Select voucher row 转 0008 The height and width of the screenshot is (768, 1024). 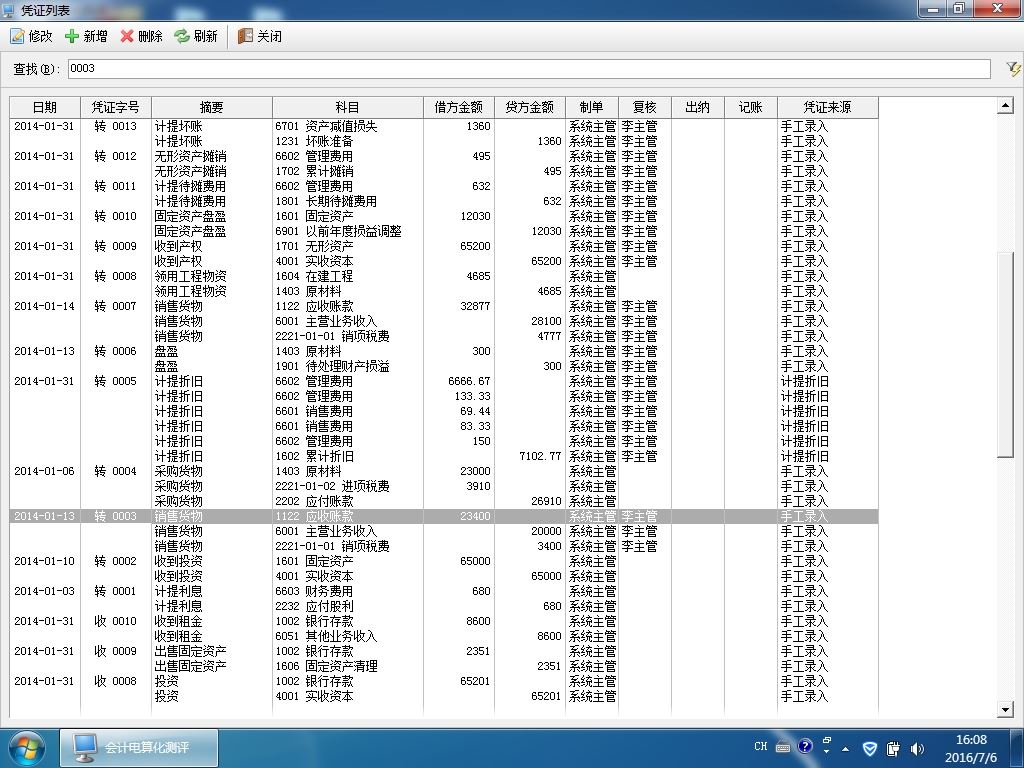coord(444,276)
